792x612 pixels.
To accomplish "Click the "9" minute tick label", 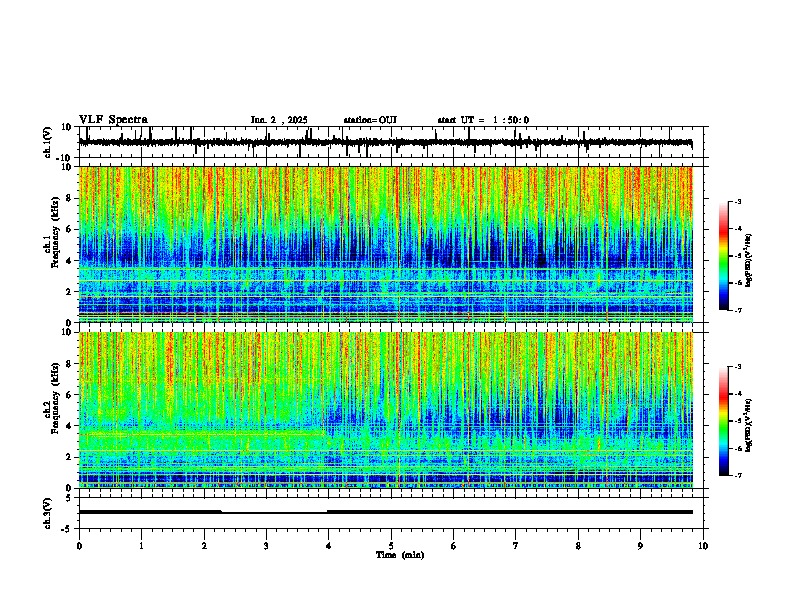I will point(640,546).
